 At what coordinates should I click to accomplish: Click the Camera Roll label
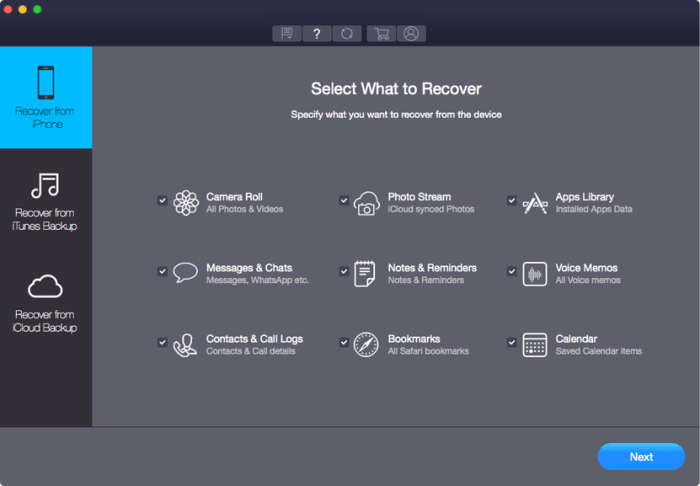(x=234, y=197)
